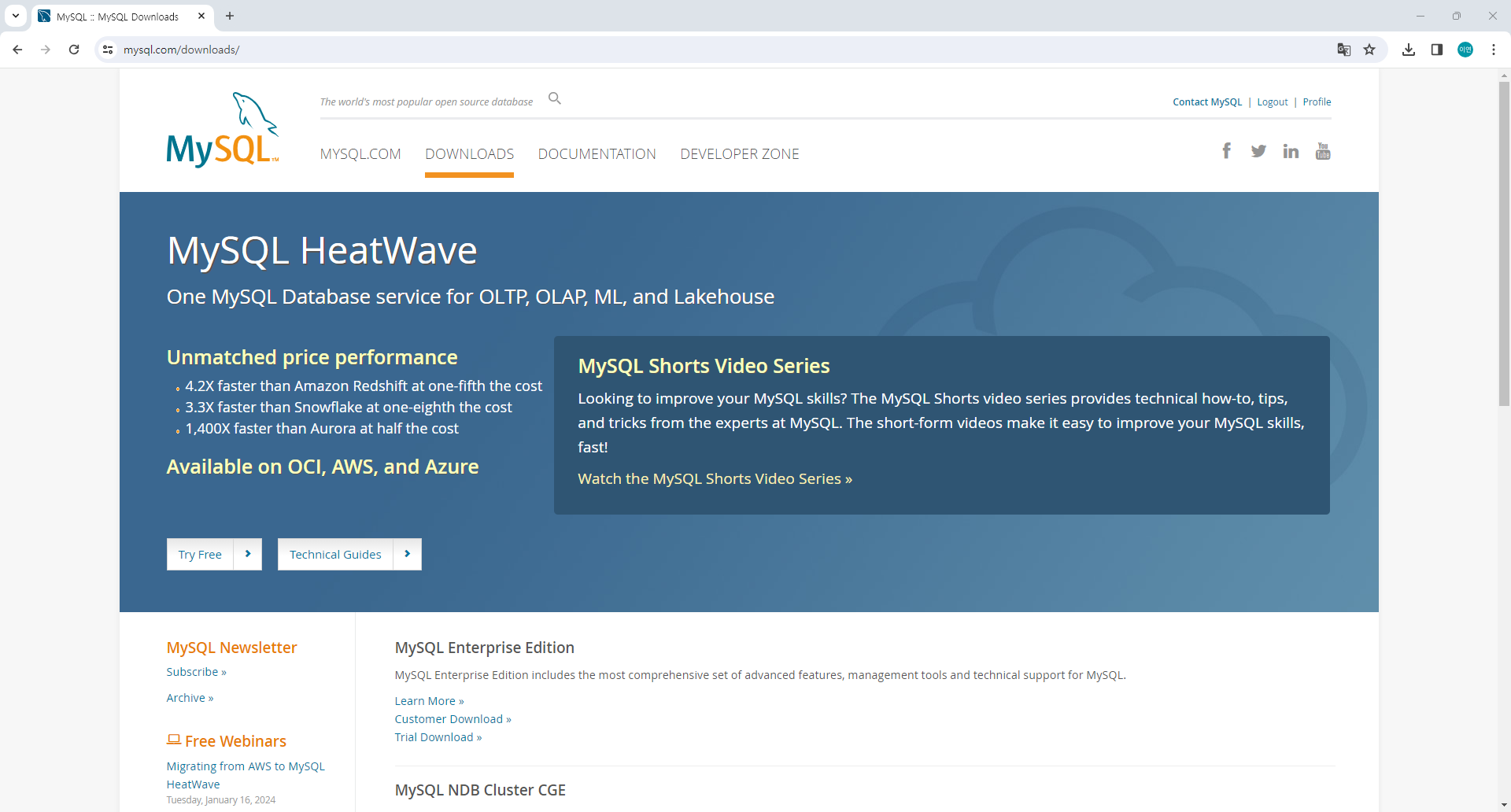The image size is (1511, 812).
Task: Open MySQL Facebook page icon
Action: click(x=1227, y=151)
